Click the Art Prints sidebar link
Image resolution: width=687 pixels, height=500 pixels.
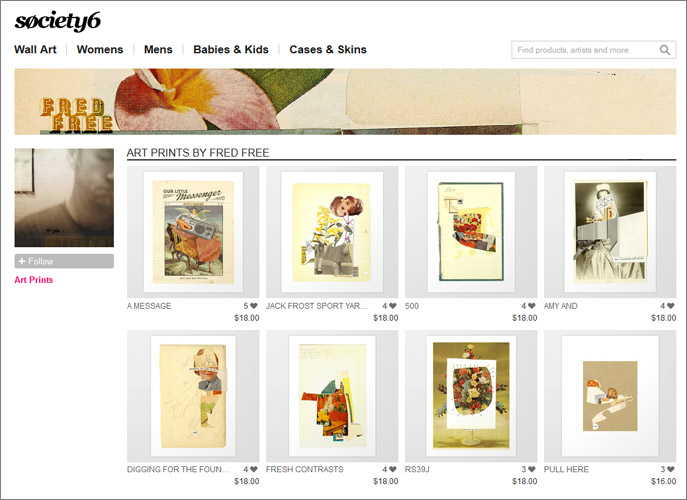(x=34, y=280)
